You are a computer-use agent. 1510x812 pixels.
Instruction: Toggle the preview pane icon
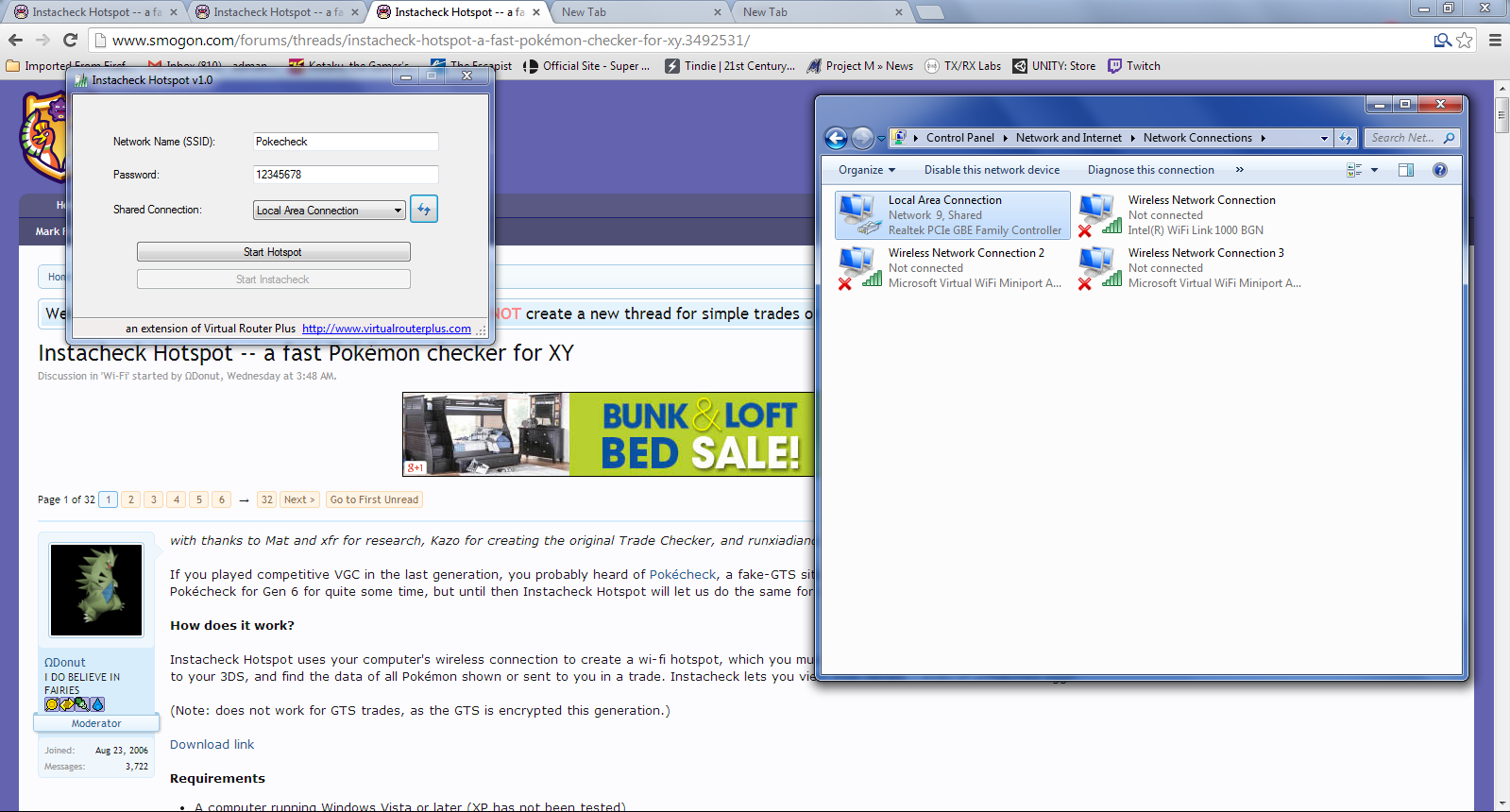1406,170
